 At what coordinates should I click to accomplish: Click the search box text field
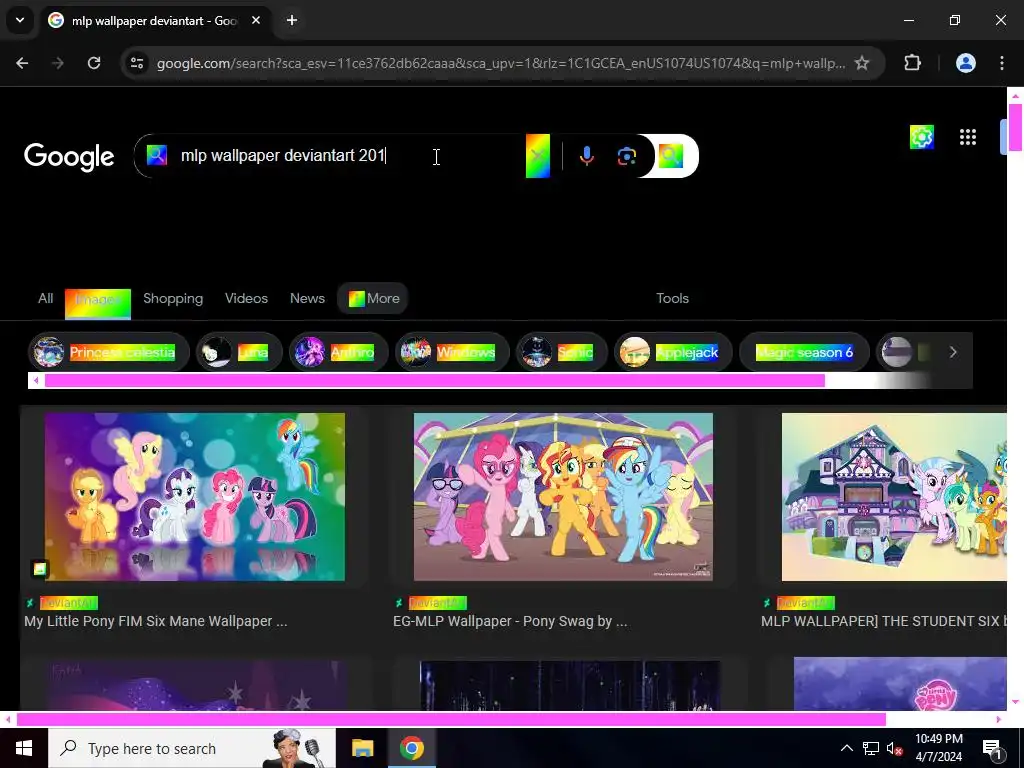point(349,155)
